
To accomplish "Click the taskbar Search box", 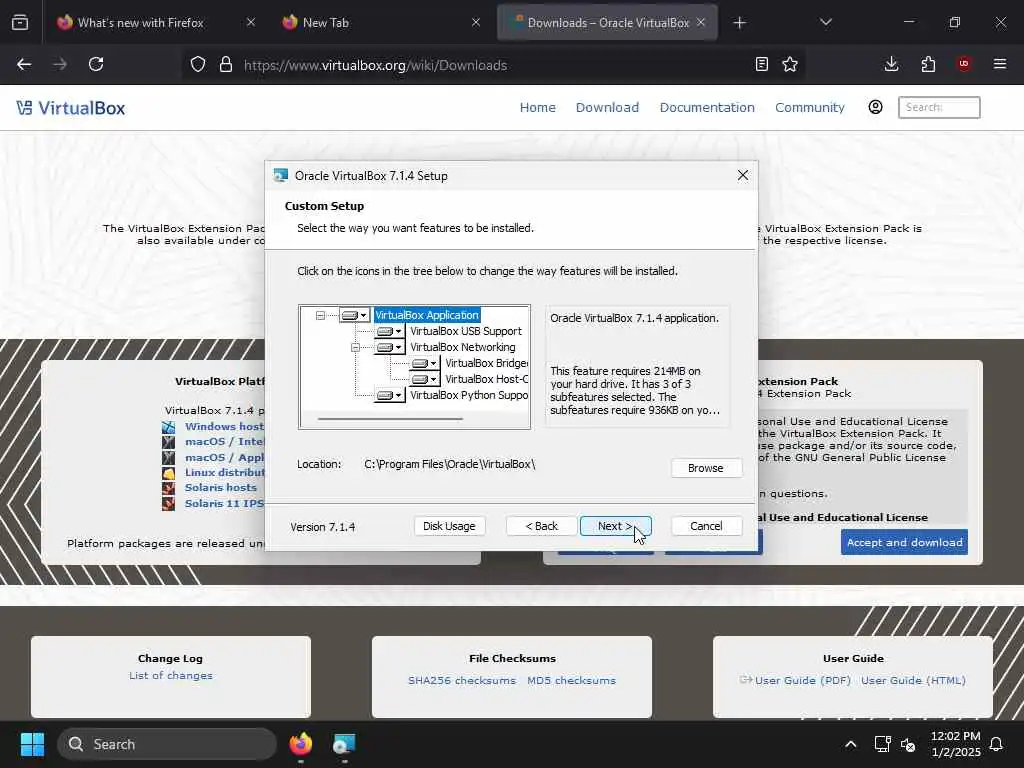I will [167, 744].
